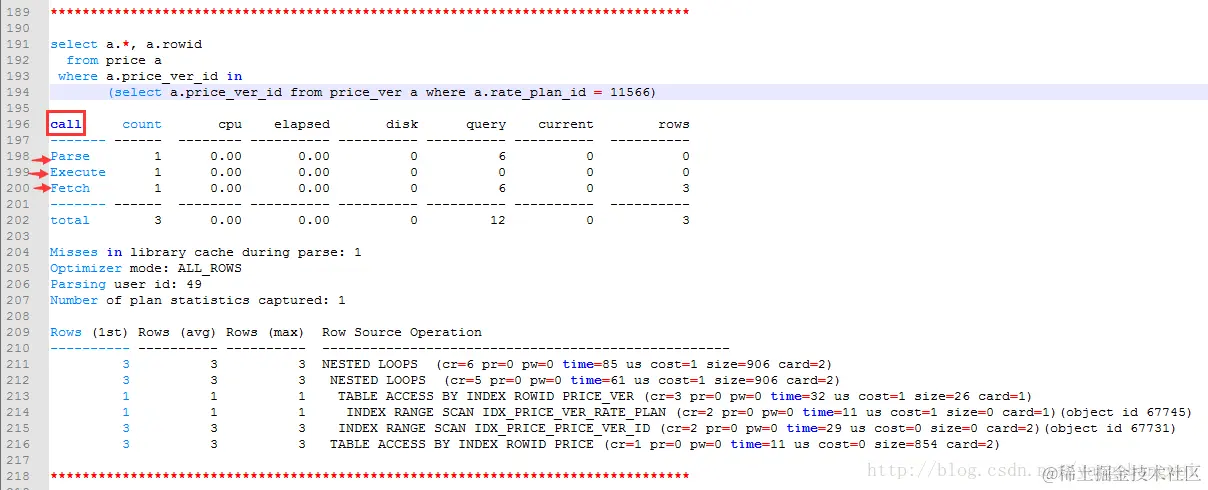Click the 'Rows (max)' plan header

pos(266,332)
